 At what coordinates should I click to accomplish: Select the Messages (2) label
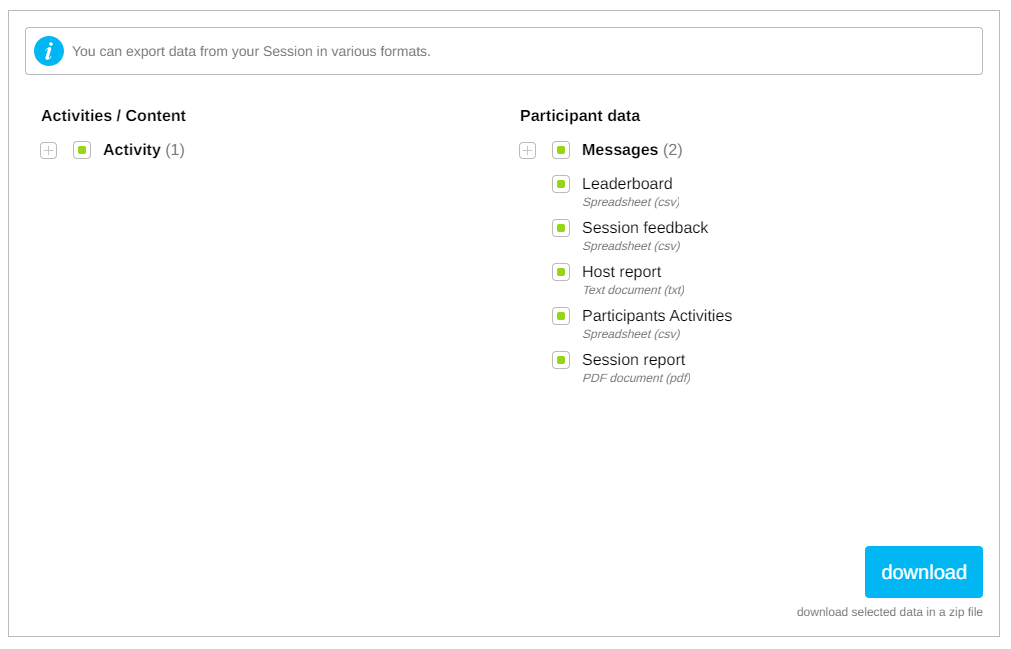pos(631,150)
